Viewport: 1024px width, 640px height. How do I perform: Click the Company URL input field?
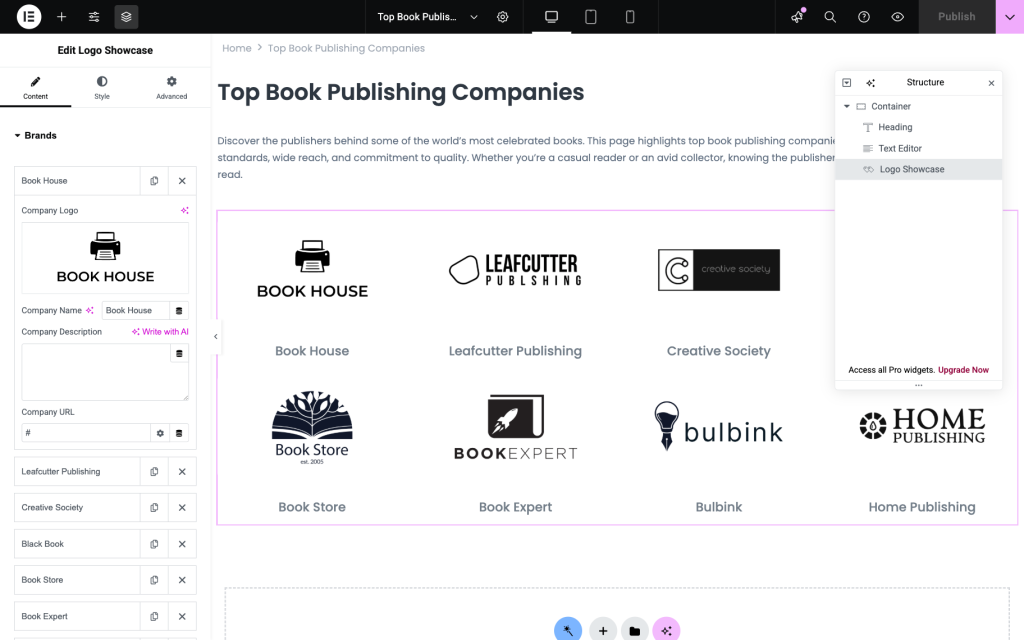pyautogui.click(x=86, y=433)
